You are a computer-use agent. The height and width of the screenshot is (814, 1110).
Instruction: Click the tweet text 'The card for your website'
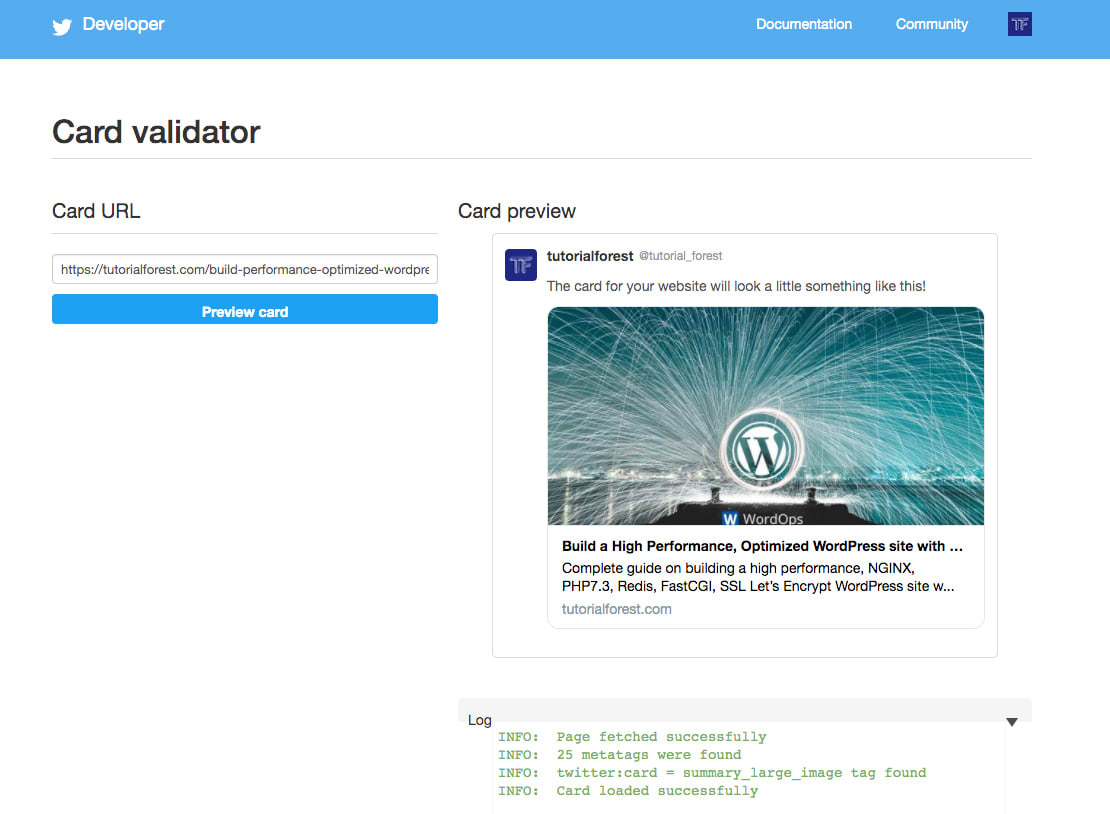click(736, 286)
